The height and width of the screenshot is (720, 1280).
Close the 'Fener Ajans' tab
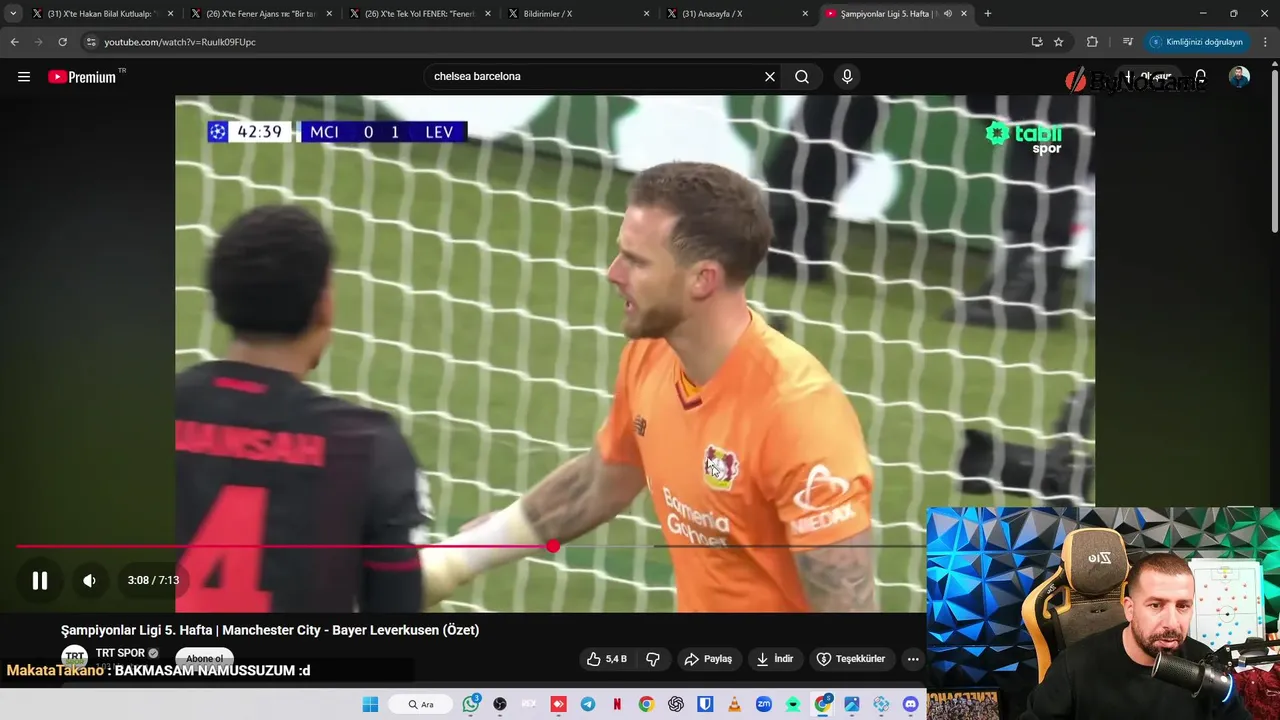(329, 14)
